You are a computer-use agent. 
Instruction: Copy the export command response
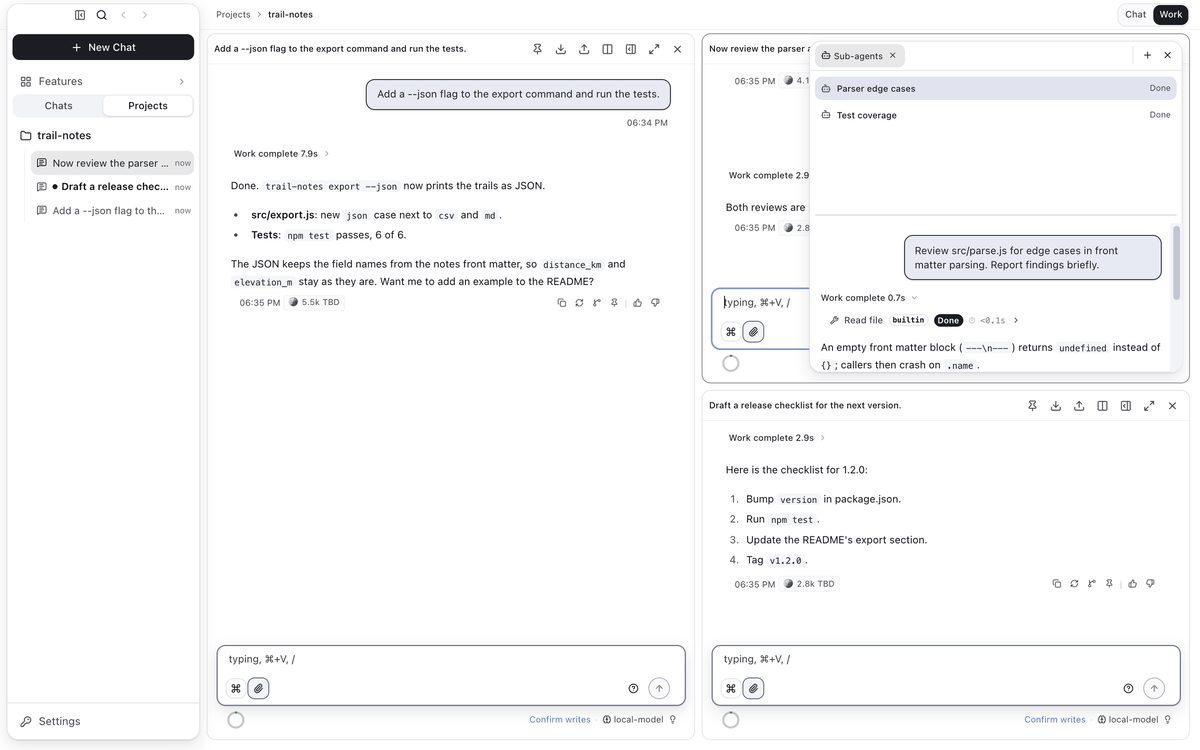[x=562, y=302]
